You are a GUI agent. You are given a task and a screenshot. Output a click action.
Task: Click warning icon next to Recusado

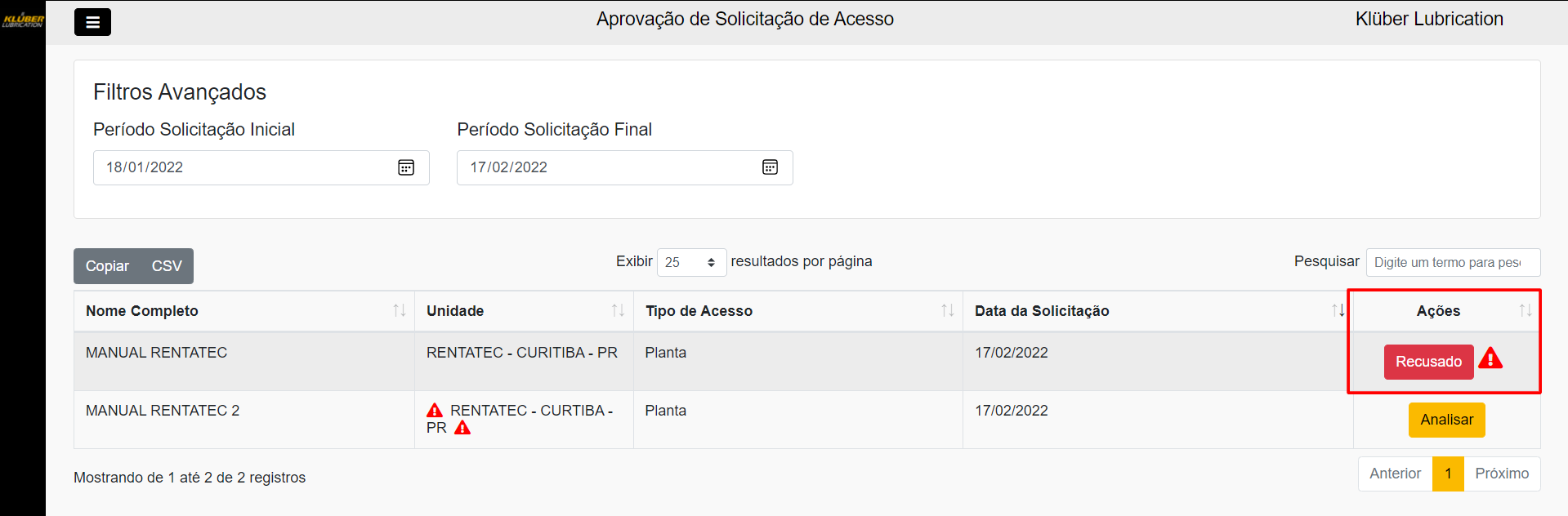(1490, 359)
